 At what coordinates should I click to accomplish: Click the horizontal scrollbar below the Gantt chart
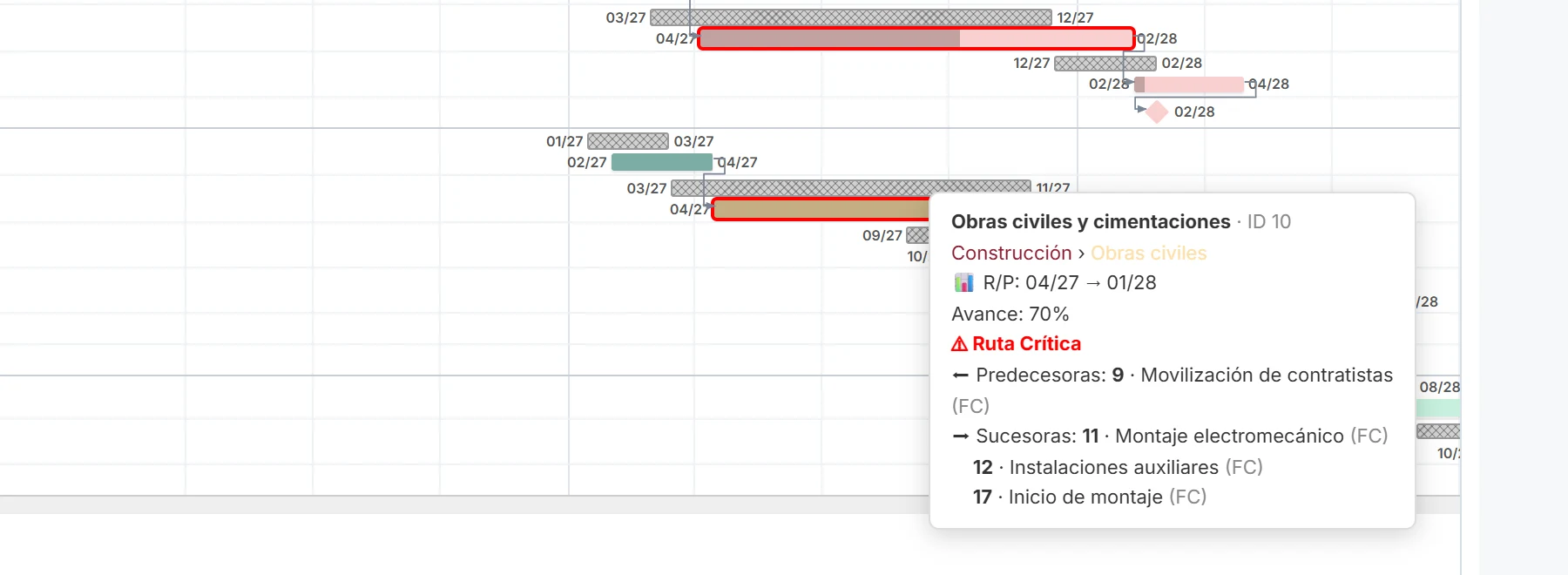pyautogui.click(x=730, y=505)
